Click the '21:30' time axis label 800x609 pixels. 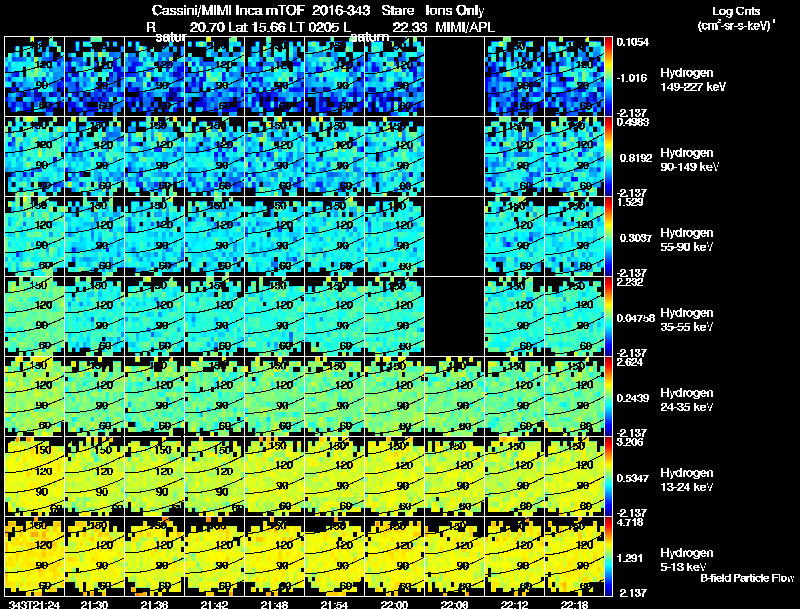pos(94,605)
